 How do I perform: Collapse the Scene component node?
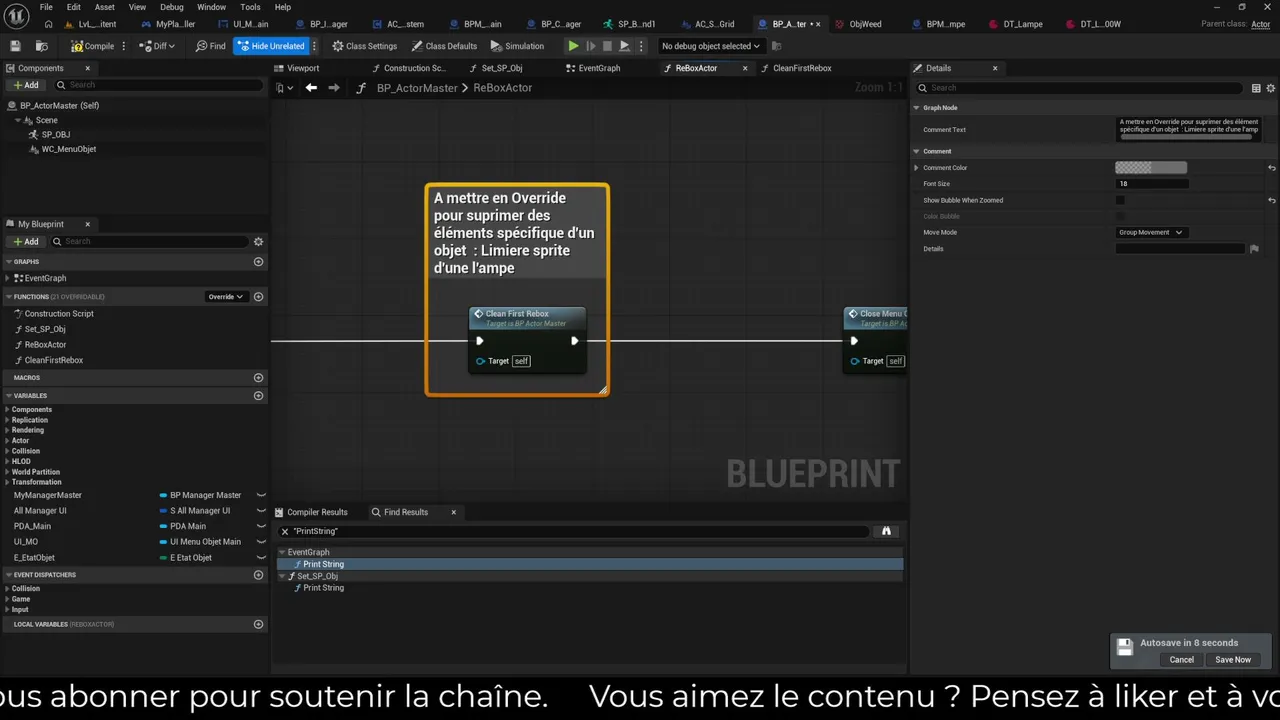(x=18, y=120)
